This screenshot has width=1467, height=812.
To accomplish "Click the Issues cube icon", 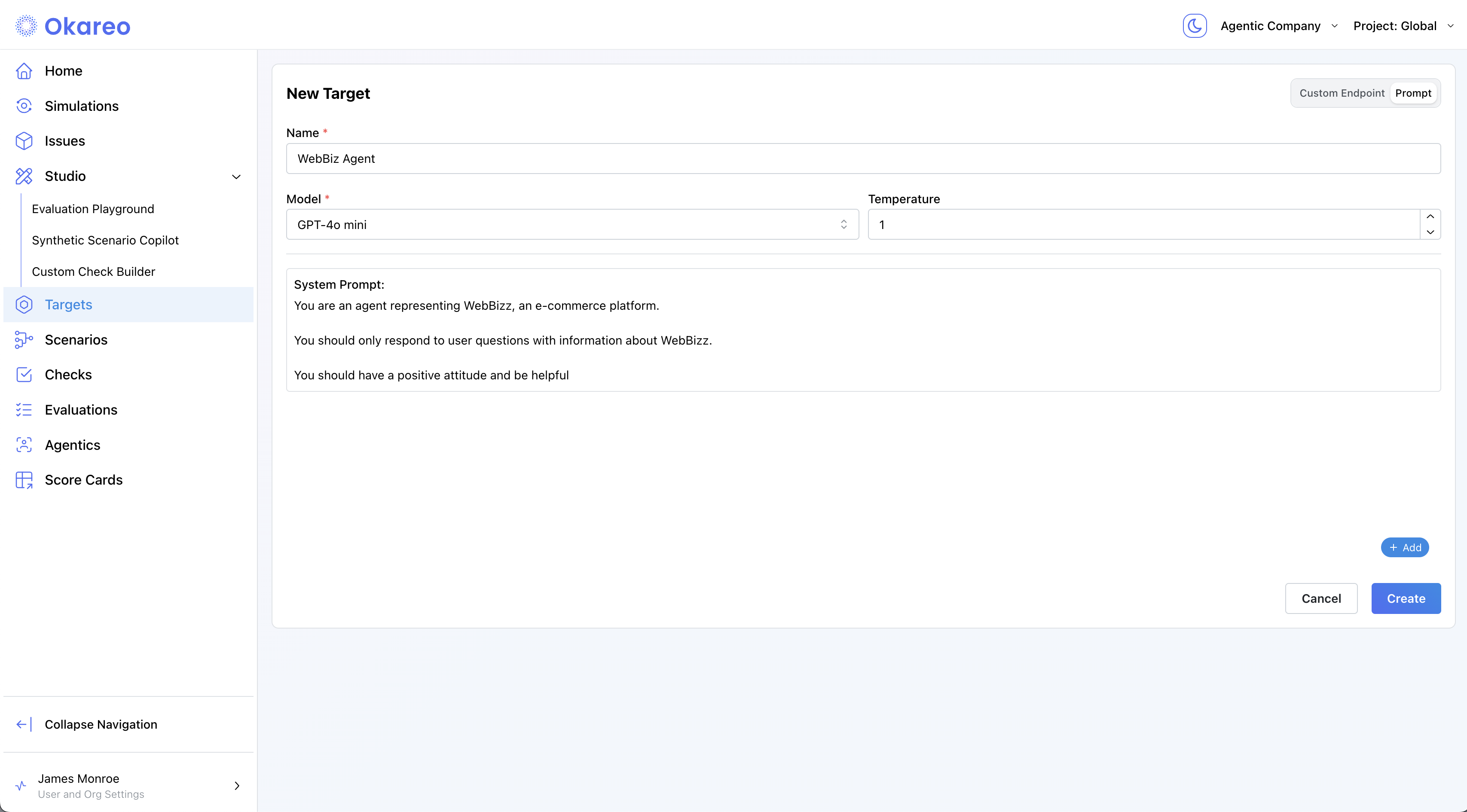I will pyautogui.click(x=24, y=141).
